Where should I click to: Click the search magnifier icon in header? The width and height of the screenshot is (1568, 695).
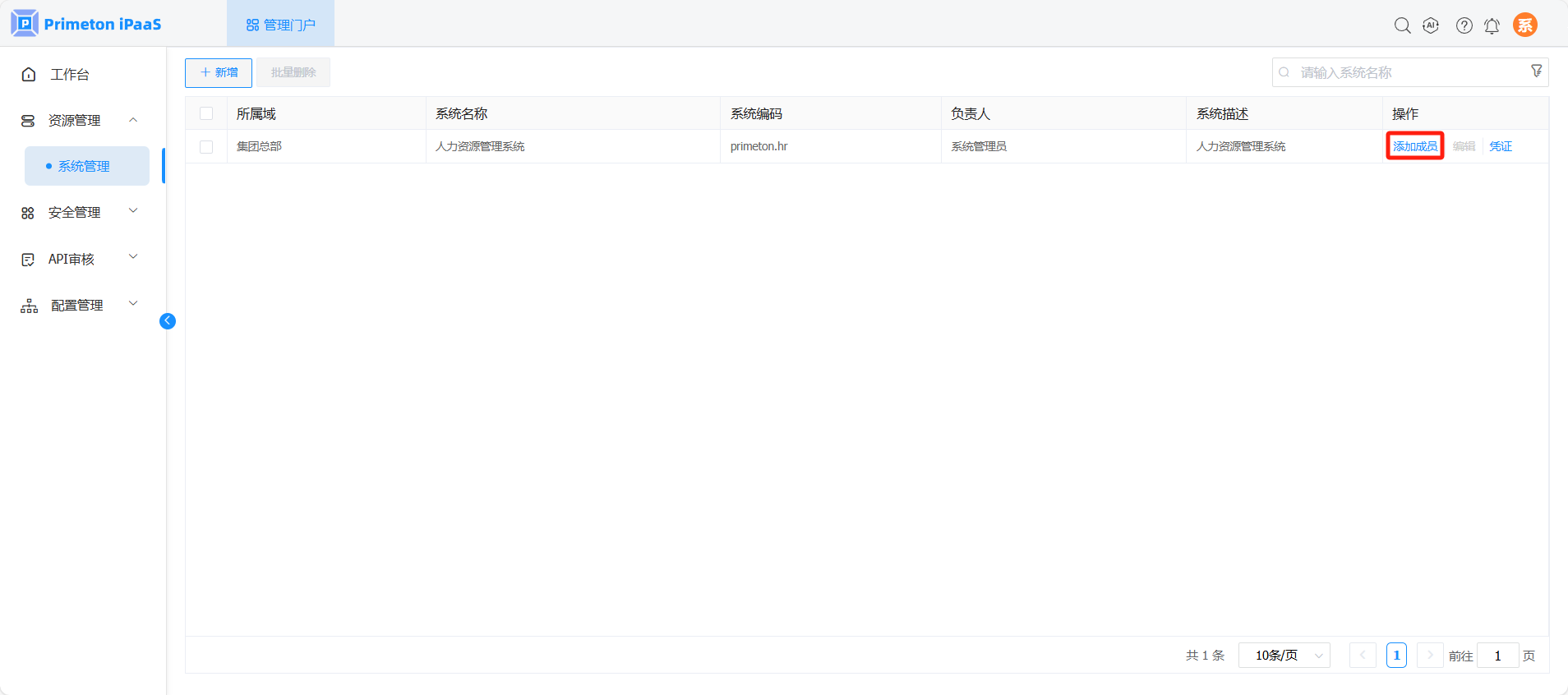pos(1402,25)
